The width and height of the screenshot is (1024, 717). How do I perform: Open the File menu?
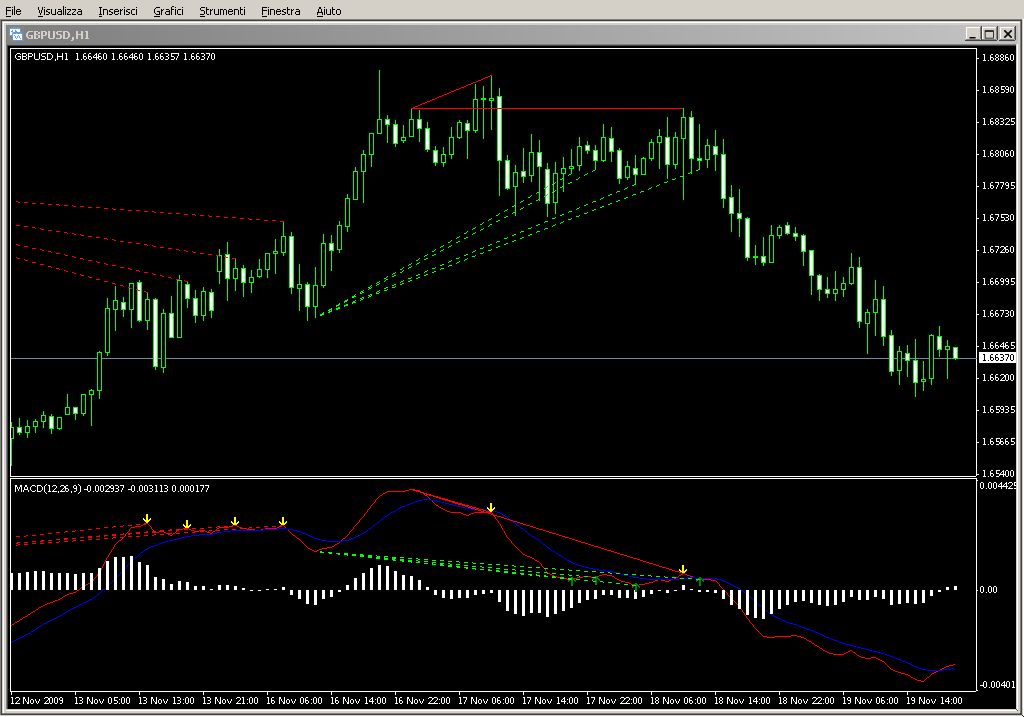point(13,11)
